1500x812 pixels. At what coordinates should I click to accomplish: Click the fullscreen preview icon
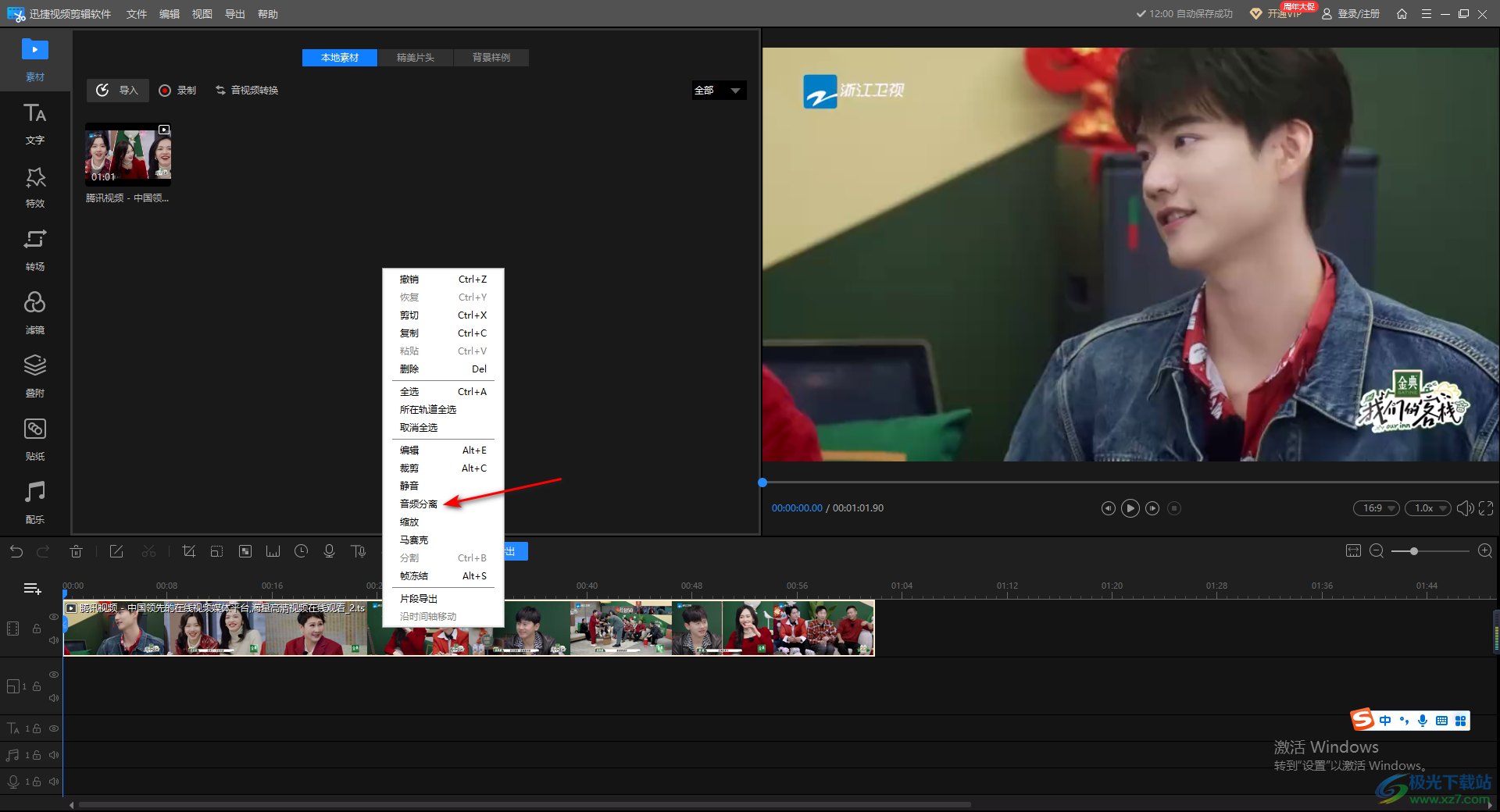tap(1486, 508)
